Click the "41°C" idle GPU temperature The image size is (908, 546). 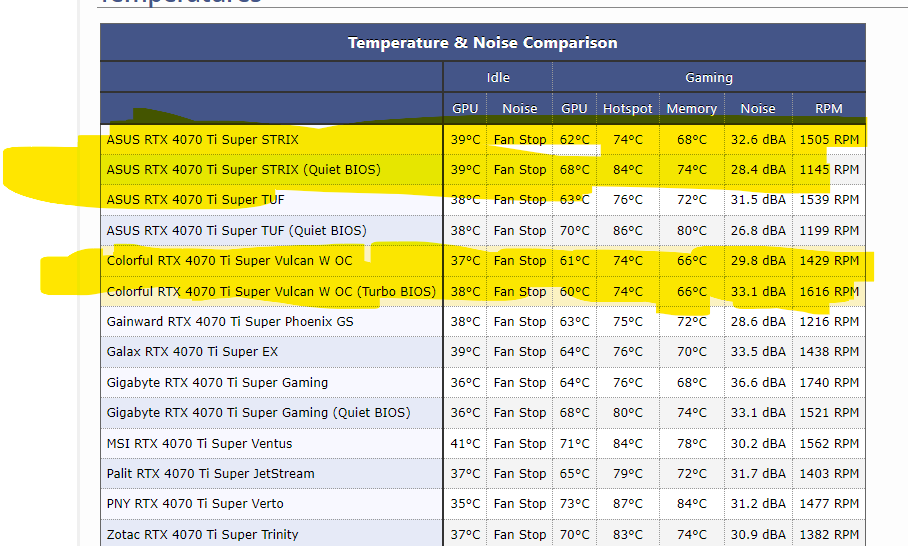[x=466, y=444]
